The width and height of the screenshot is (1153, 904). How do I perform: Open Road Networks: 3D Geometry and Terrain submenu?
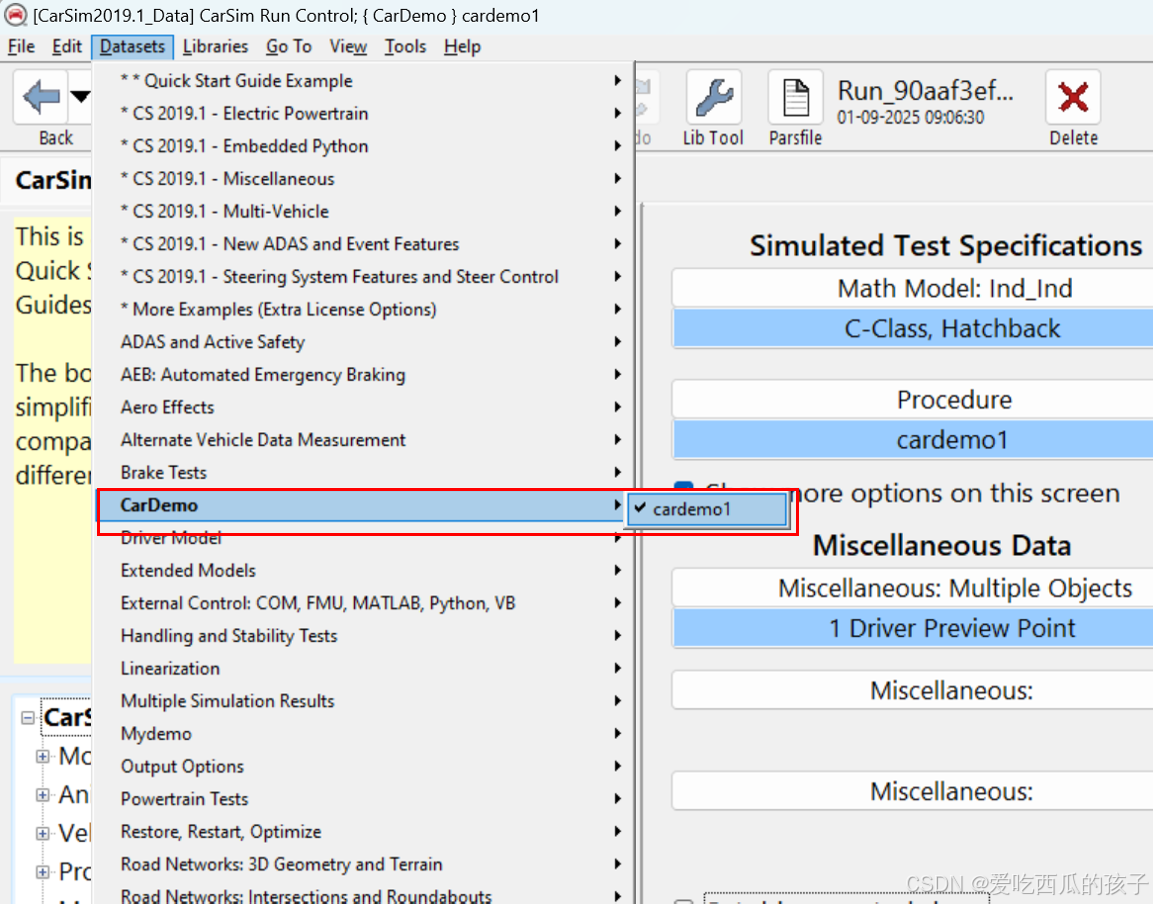coord(362,864)
